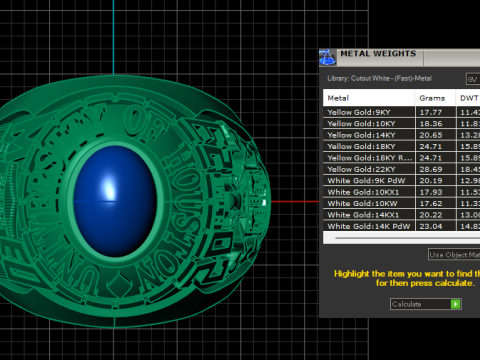The width and height of the screenshot is (480, 360).
Task: Select the White Gold:14KX1 row
Action: (x=402, y=215)
